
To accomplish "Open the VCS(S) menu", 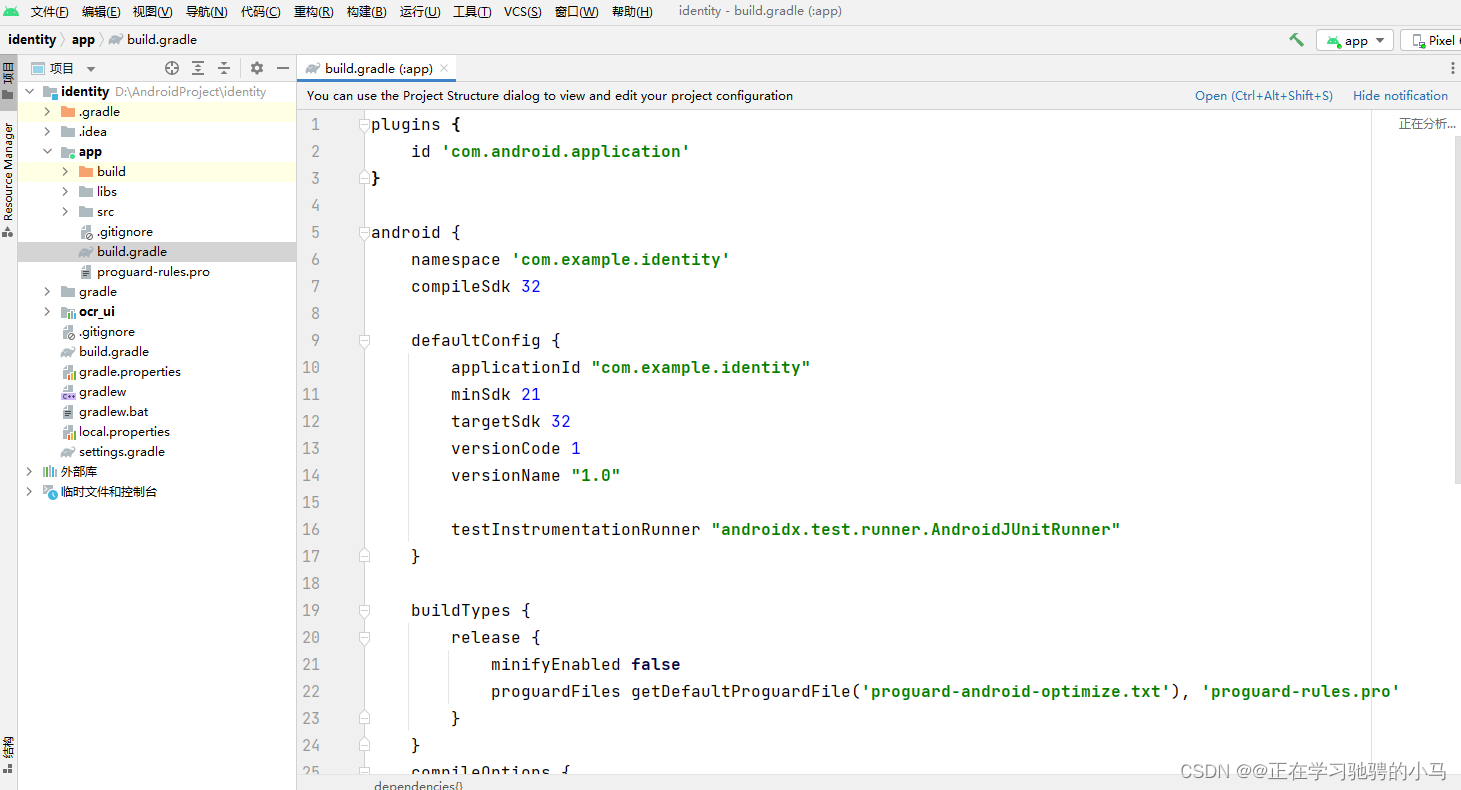I will [523, 12].
